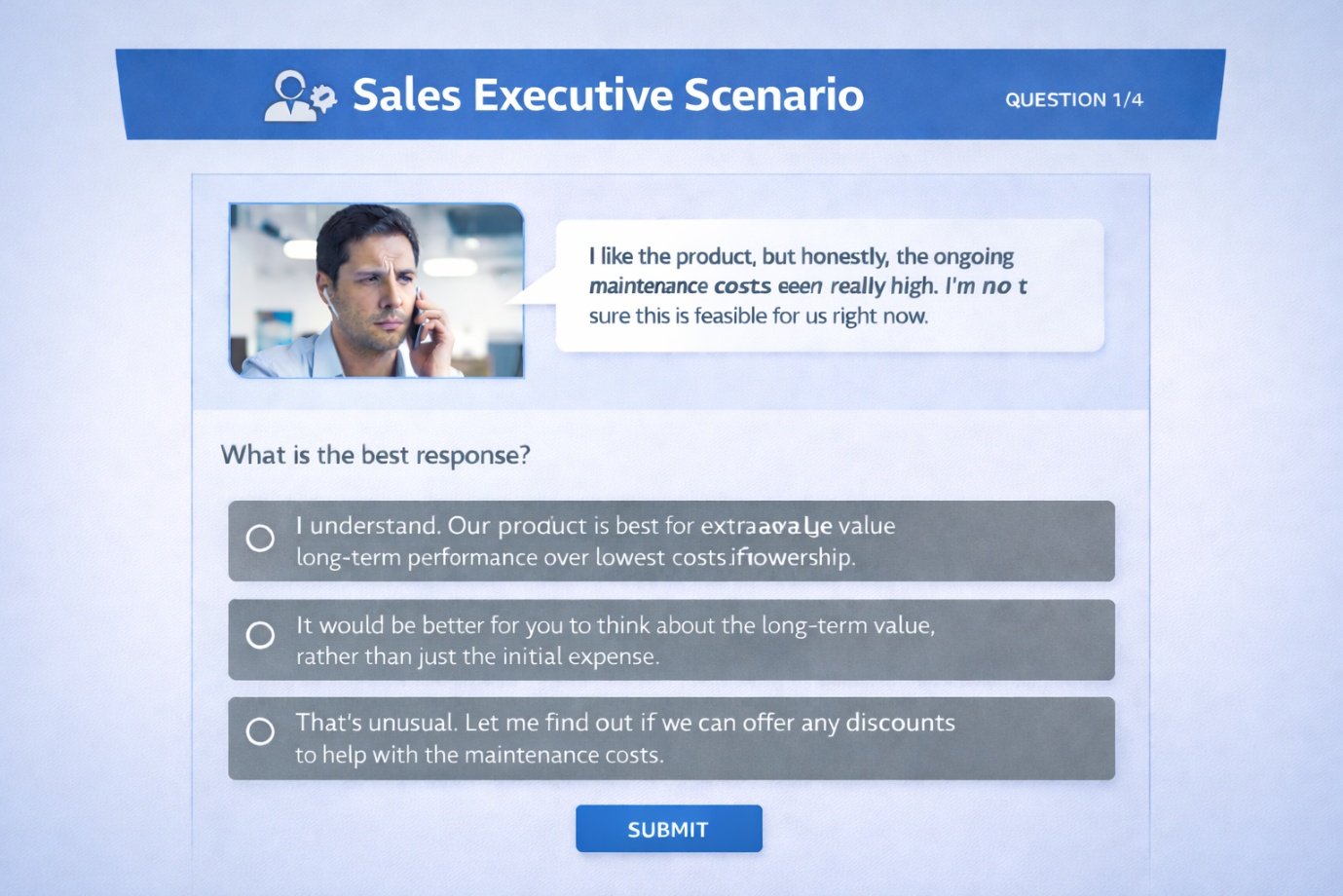Click the 'QUESTION 1/4' progress indicator
The width and height of the screenshot is (1343, 896).
tap(1073, 99)
